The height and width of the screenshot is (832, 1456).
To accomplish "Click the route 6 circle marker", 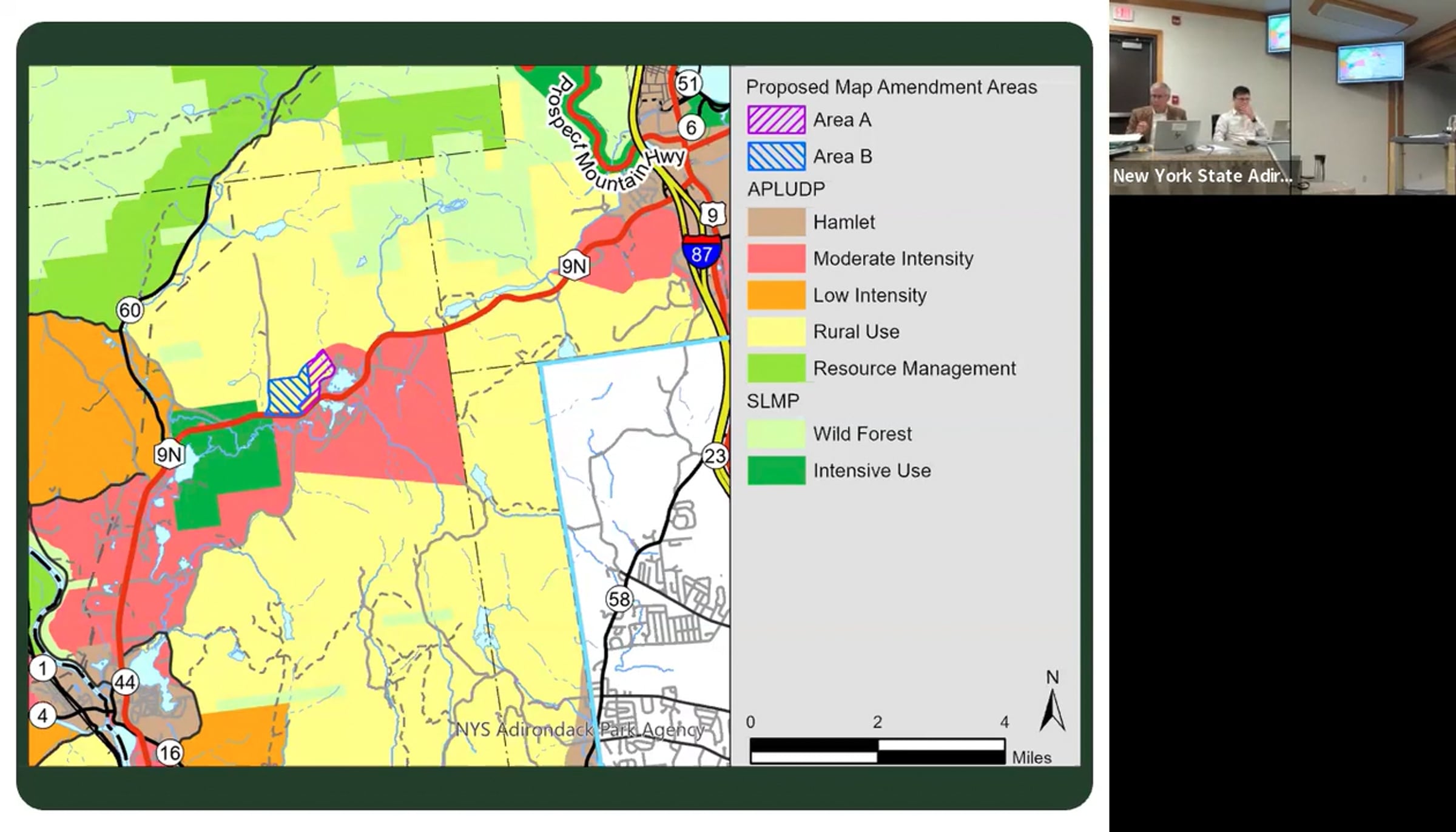I will (691, 128).
